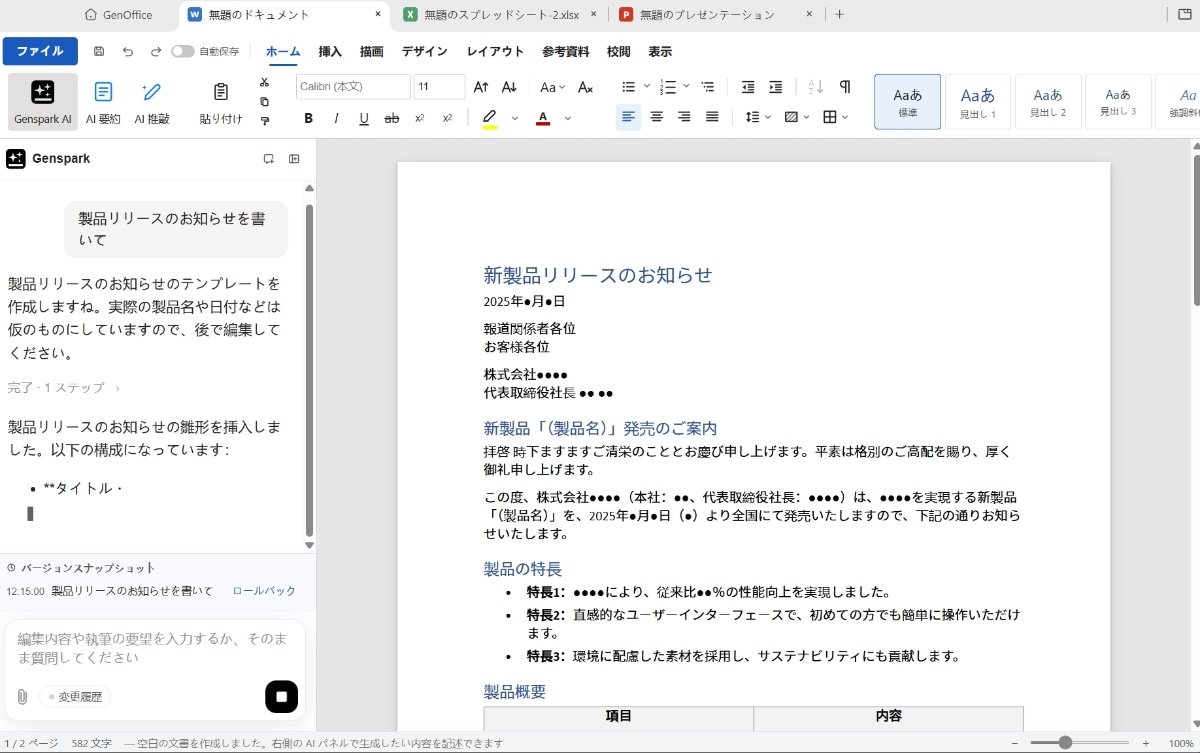Open the borders dropdown
This screenshot has height=753, width=1200.
tap(835, 117)
